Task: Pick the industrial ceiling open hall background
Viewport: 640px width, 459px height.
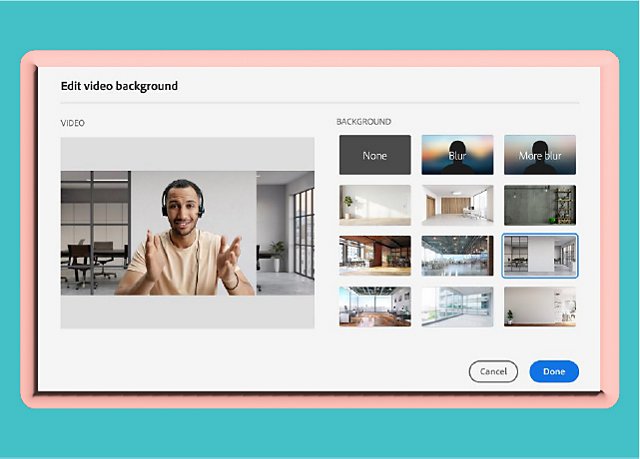Action: 457,256
